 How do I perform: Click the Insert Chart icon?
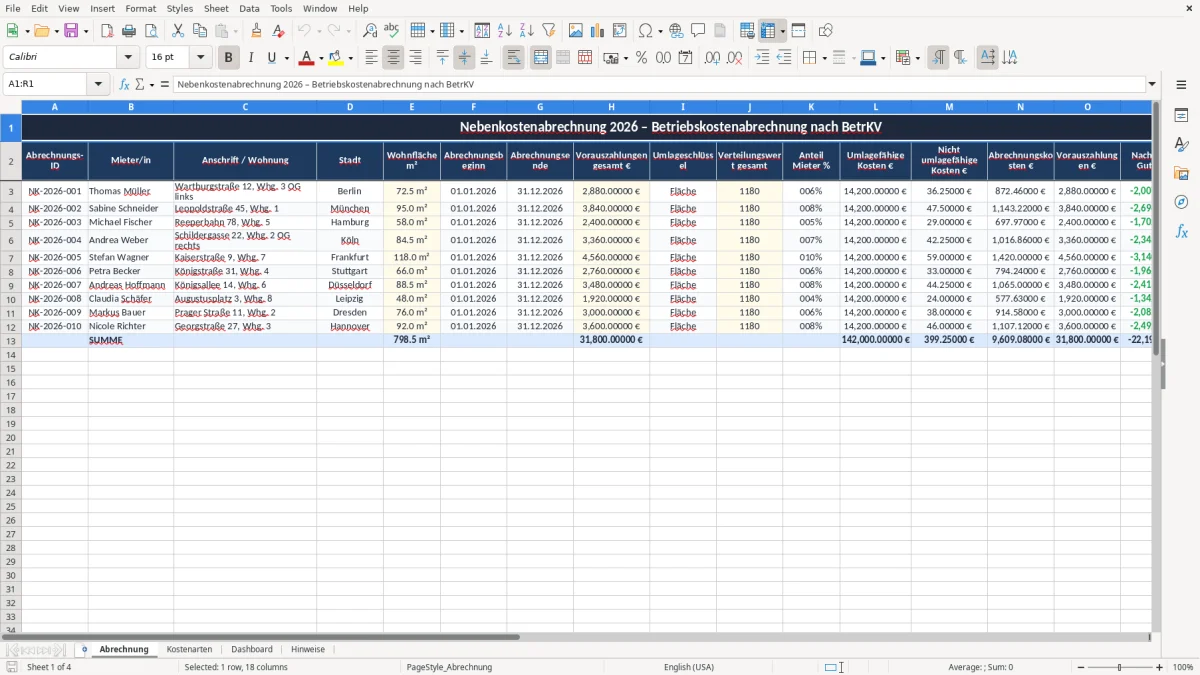[598, 31]
